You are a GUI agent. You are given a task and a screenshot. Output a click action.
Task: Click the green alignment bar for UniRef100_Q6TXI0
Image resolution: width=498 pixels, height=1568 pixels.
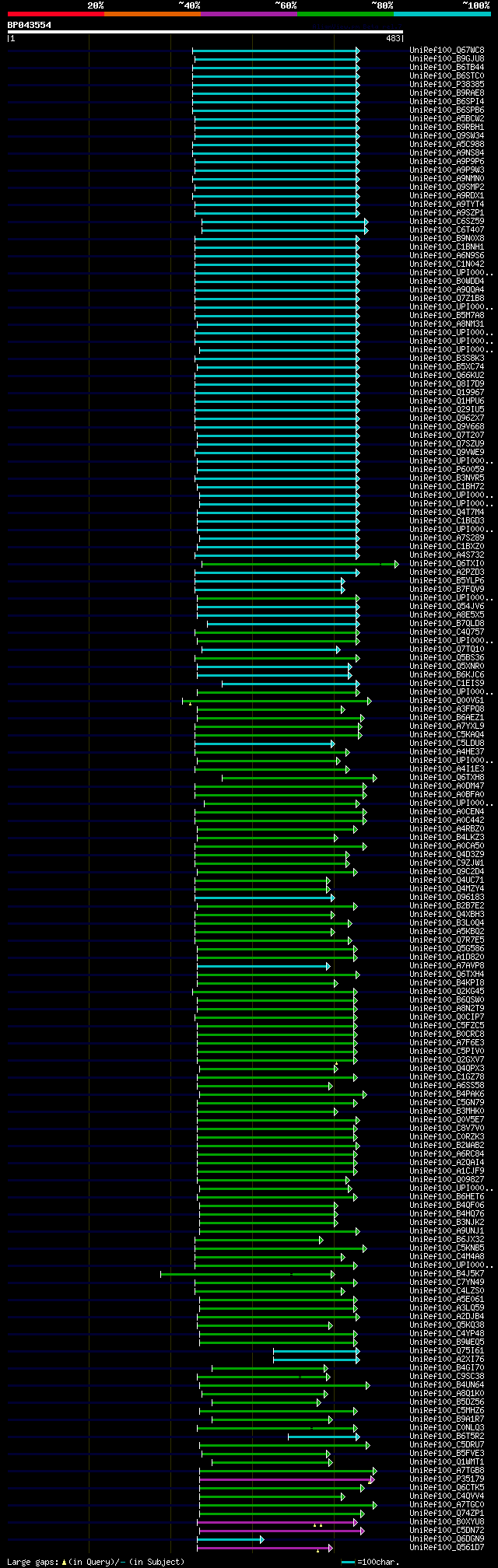300,563
